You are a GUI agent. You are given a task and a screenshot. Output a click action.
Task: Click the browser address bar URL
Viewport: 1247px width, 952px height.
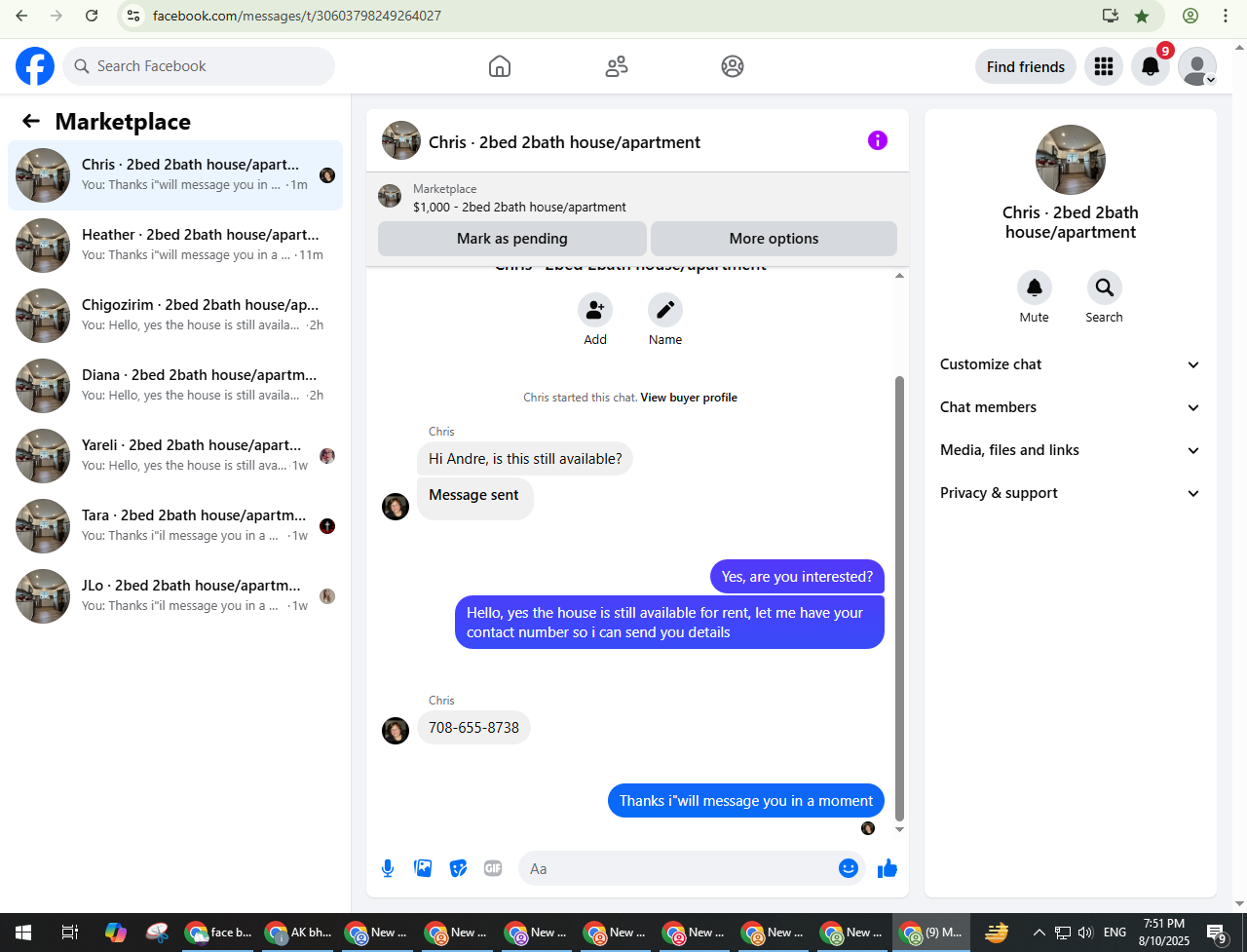297,16
